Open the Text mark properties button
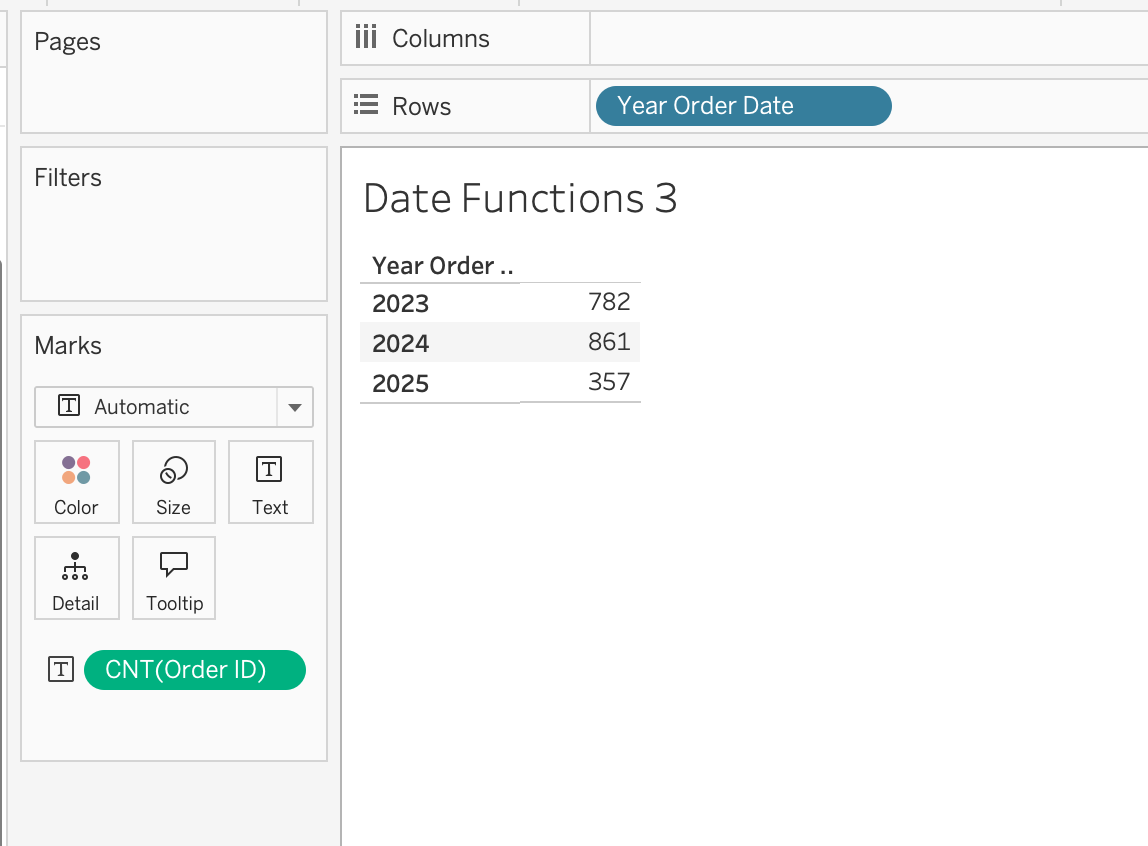Image resolution: width=1148 pixels, height=846 pixels. click(270, 482)
